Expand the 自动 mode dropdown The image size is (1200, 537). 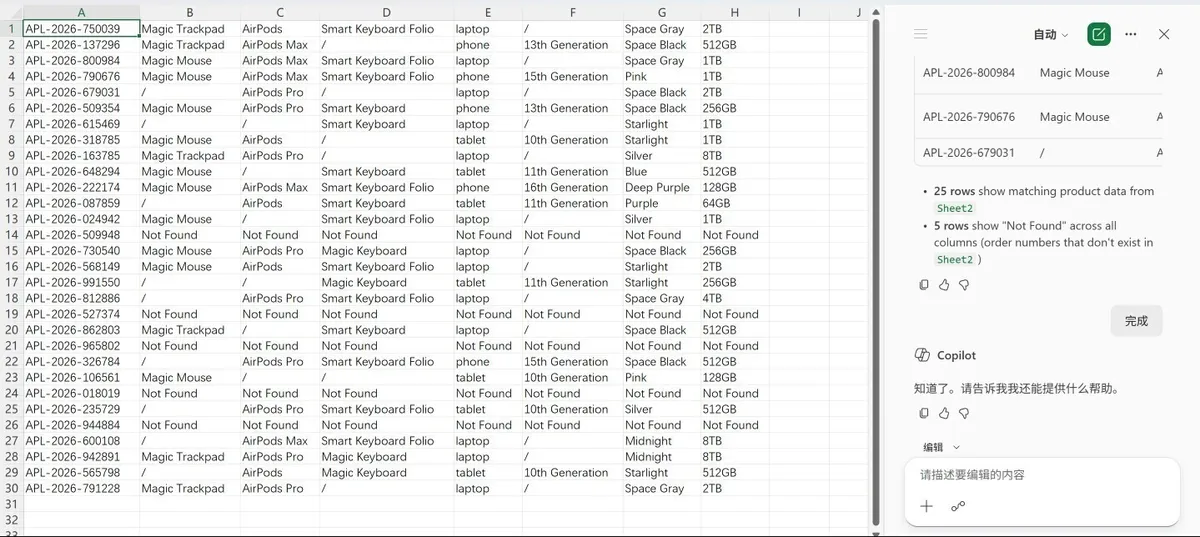(1051, 34)
